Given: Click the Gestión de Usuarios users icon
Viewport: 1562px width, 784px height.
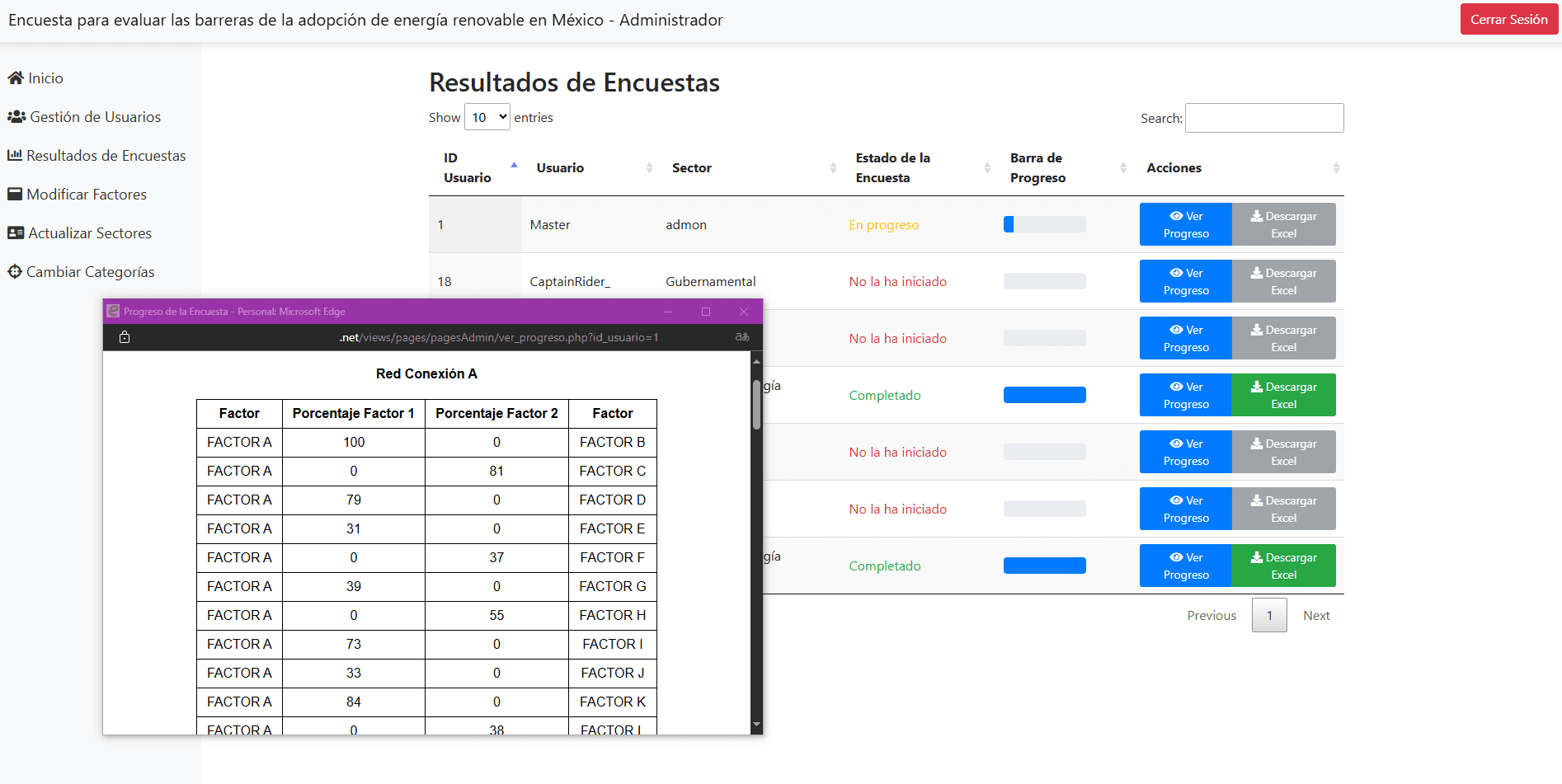Looking at the screenshot, I should pyautogui.click(x=16, y=116).
